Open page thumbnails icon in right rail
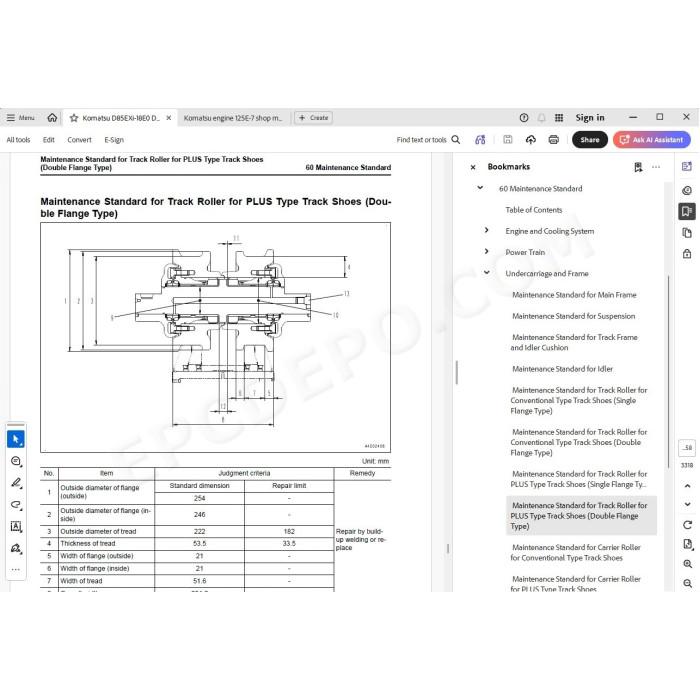 687,233
